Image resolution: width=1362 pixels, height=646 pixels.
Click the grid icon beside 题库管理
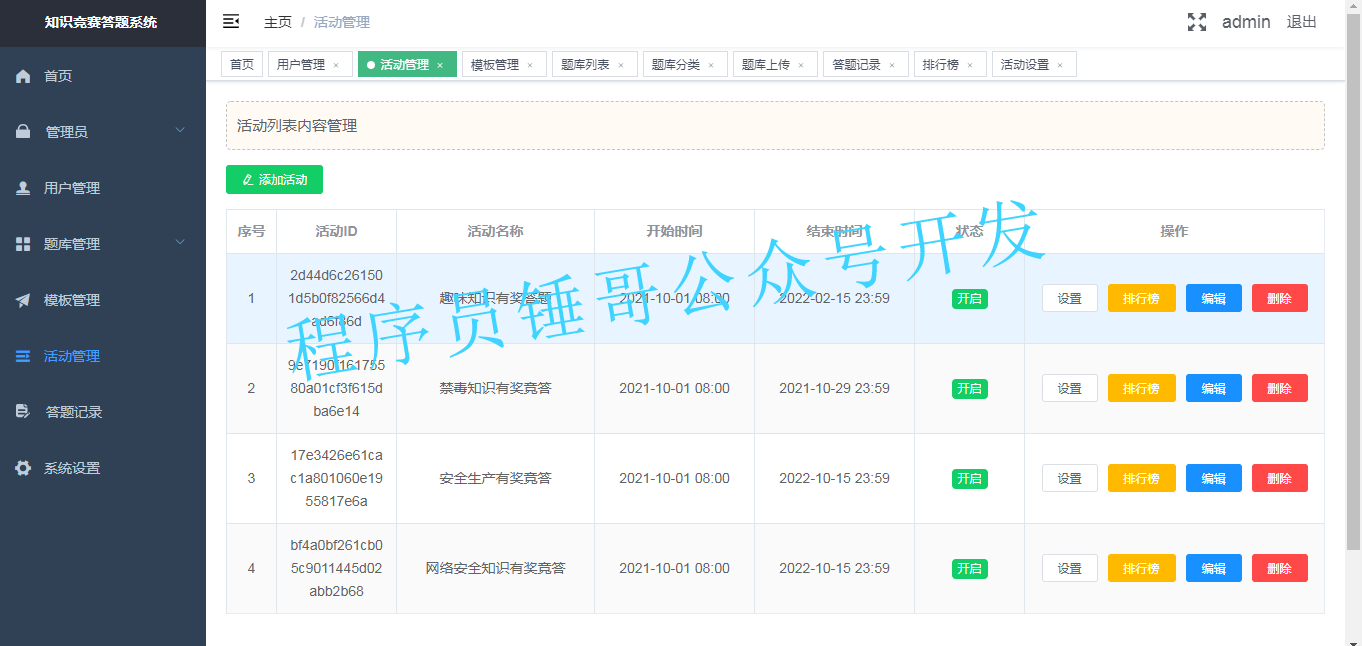[23, 244]
